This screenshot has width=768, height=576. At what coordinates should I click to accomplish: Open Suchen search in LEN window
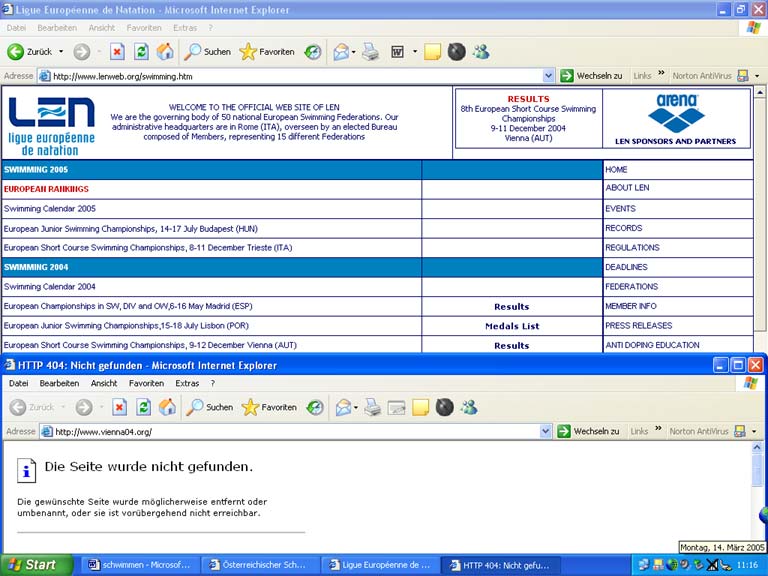(207, 51)
